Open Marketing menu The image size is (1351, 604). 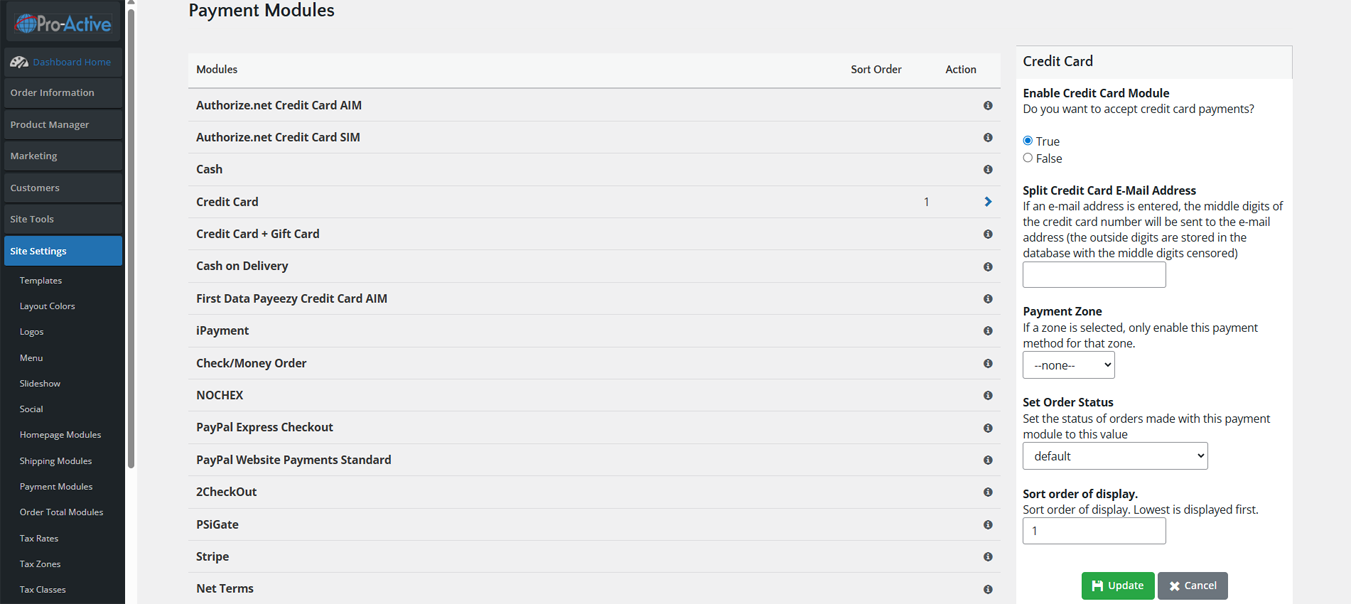(63, 156)
